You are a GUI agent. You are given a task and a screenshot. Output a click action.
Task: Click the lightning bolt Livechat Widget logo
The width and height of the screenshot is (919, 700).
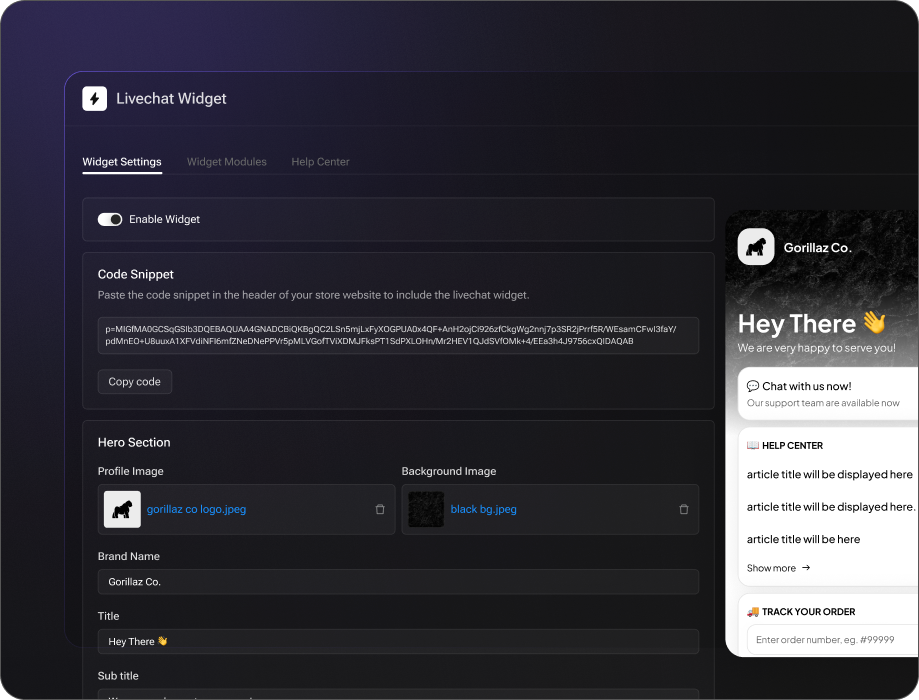point(95,98)
